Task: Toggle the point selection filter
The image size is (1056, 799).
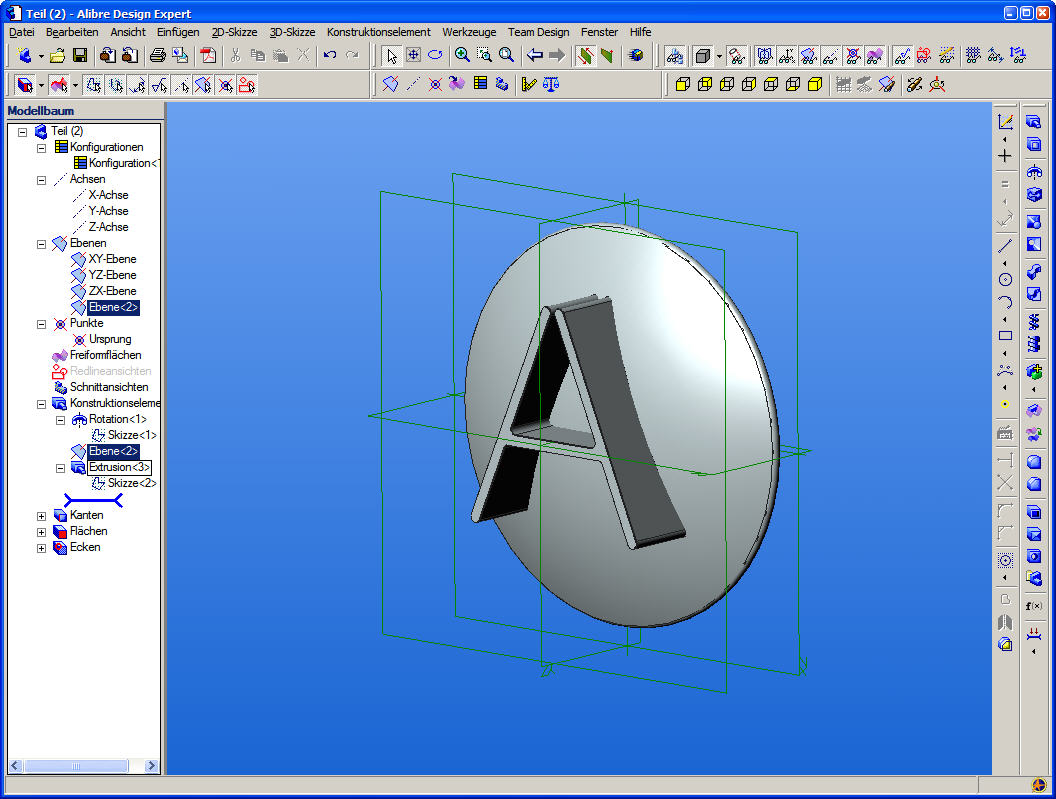Action: point(225,85)
